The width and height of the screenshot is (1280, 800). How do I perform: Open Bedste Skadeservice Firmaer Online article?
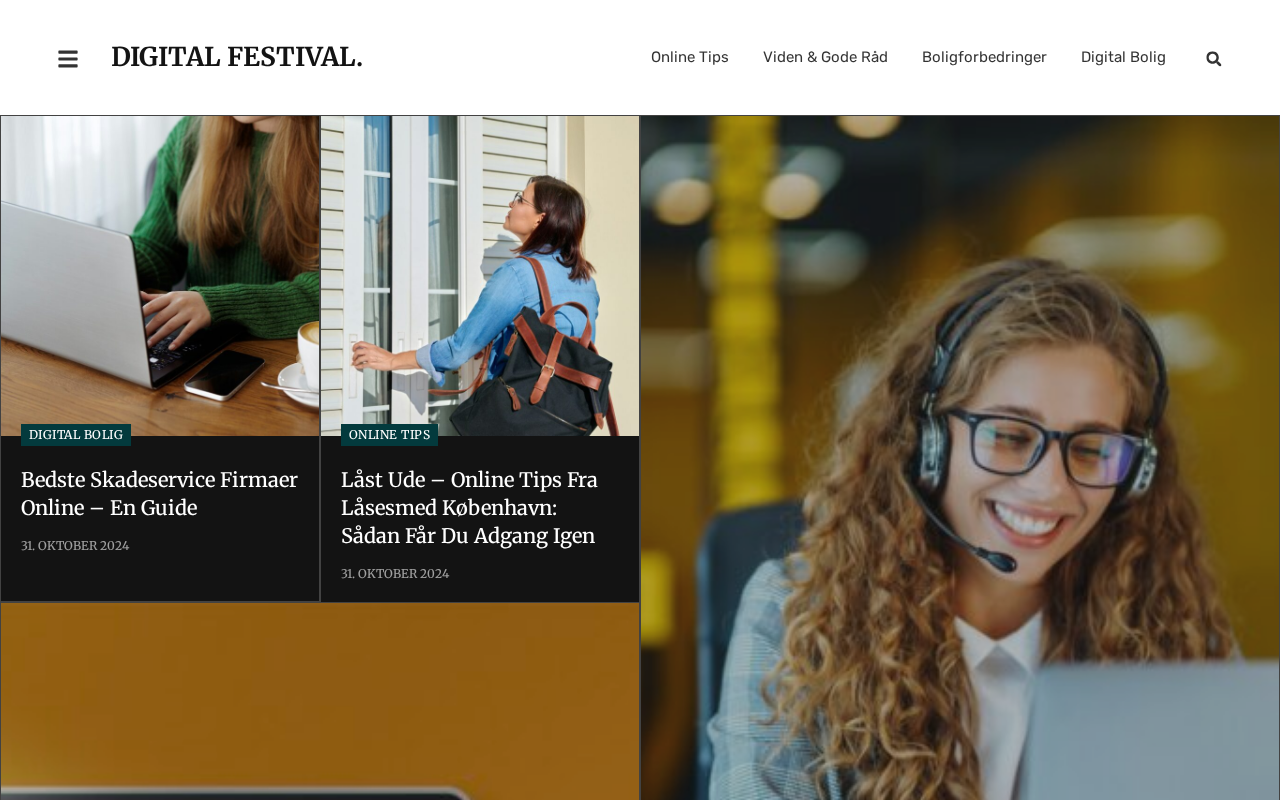pos(159,494)
